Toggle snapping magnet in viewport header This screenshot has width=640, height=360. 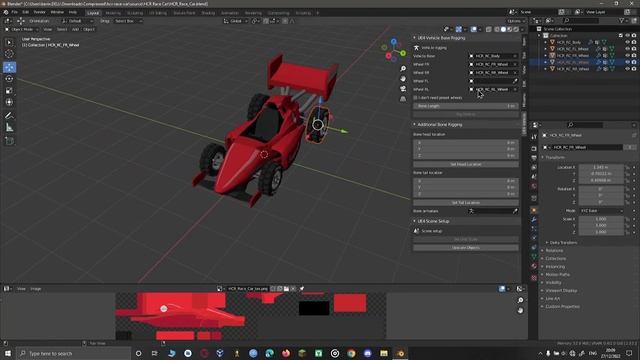(266, 21)
